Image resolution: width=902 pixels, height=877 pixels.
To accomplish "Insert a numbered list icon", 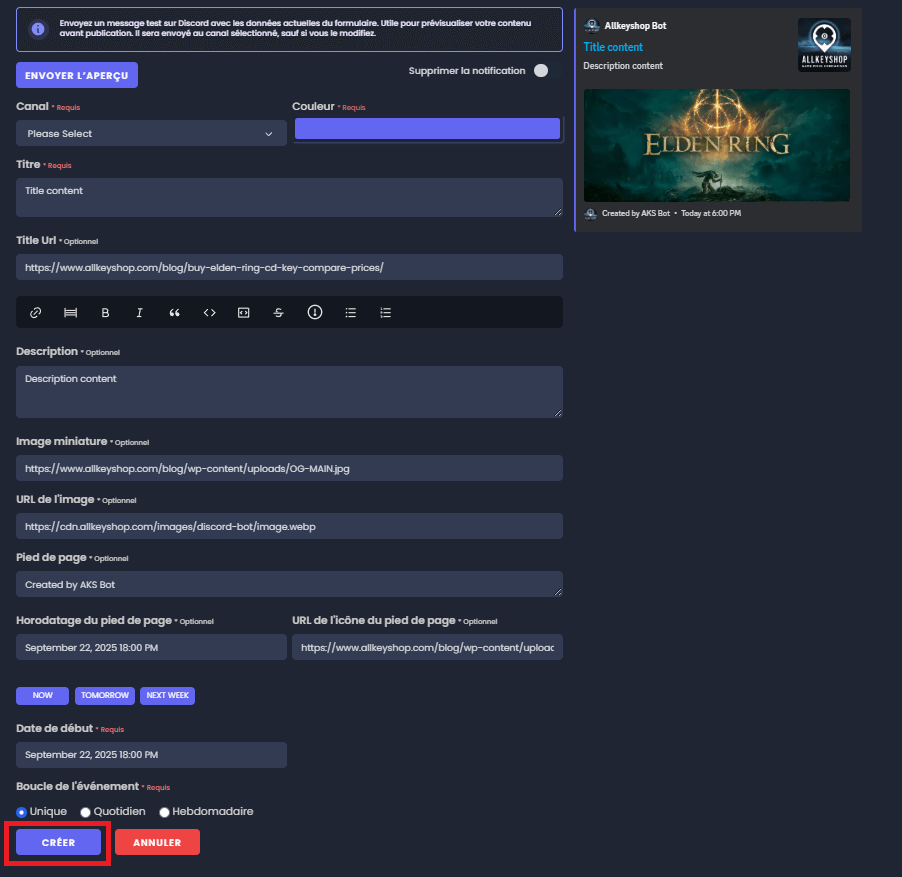I will (385, 312).
